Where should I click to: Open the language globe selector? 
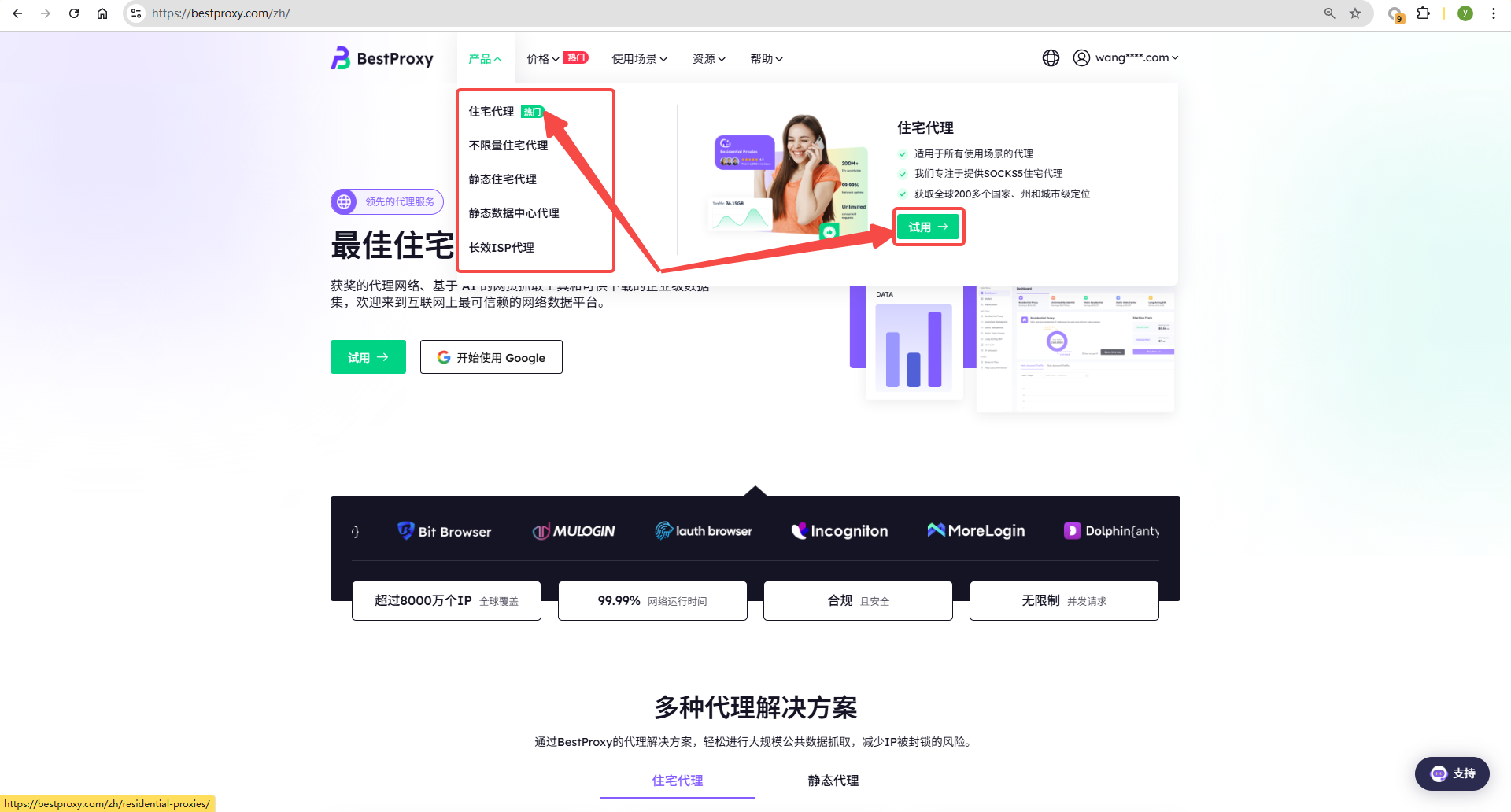click(x=1051, y=57)
